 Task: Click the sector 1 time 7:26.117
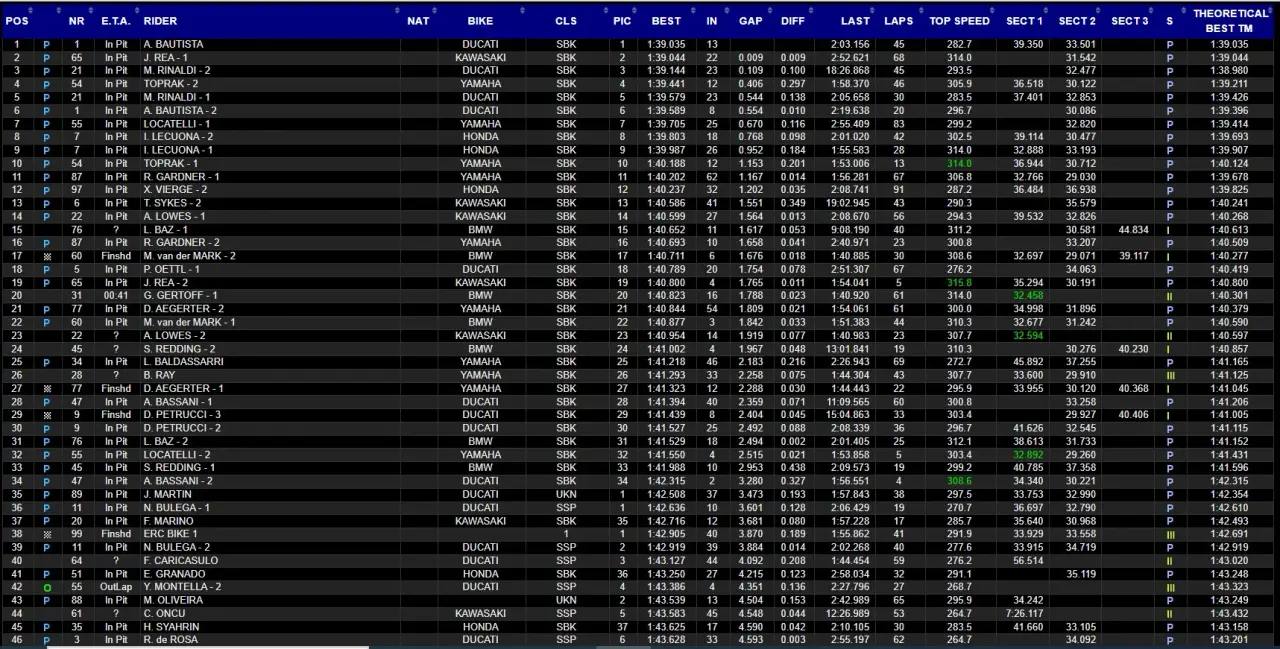coord(1024,613)
